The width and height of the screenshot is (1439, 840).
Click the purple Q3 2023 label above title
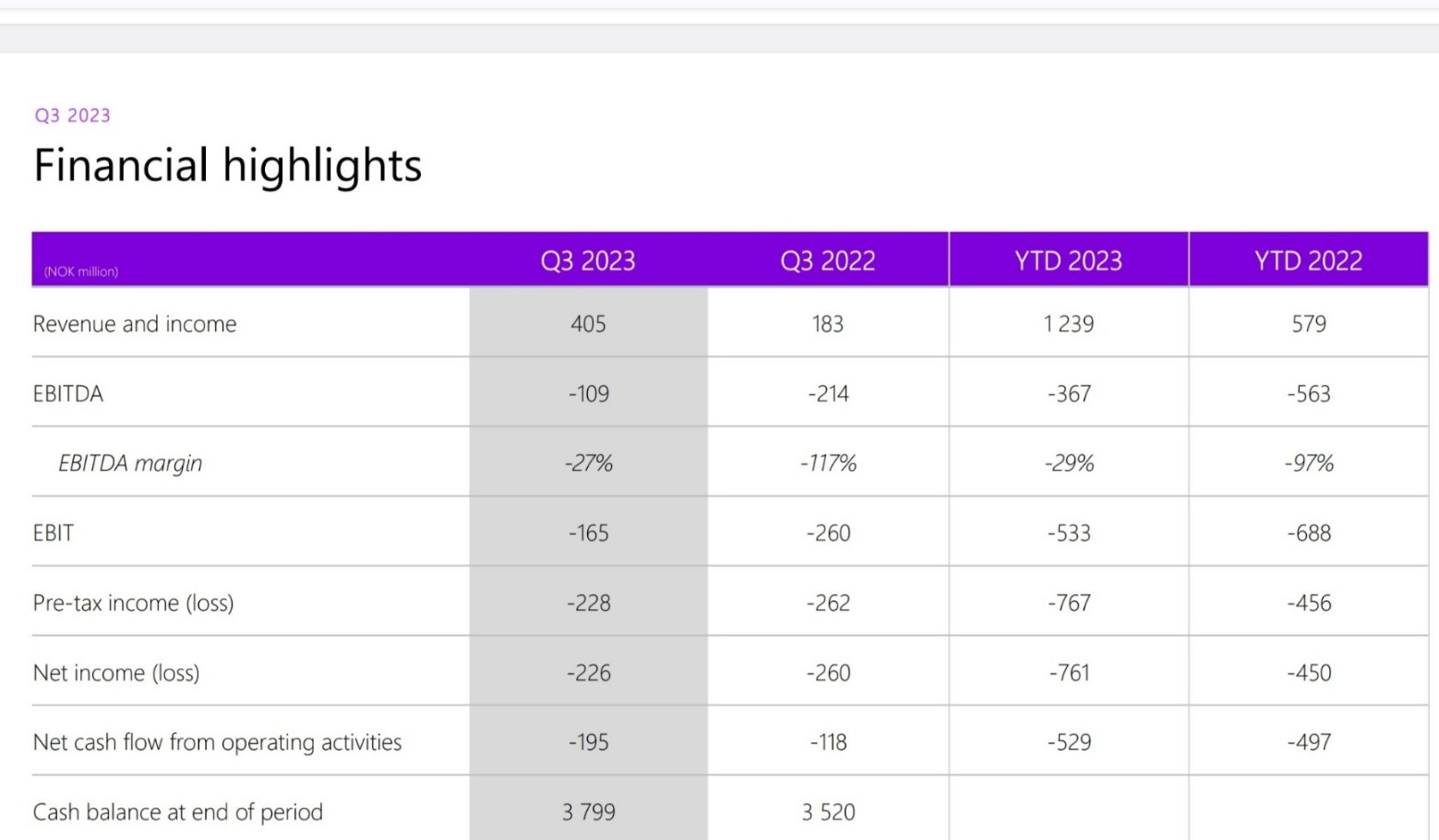click(73, 115)
